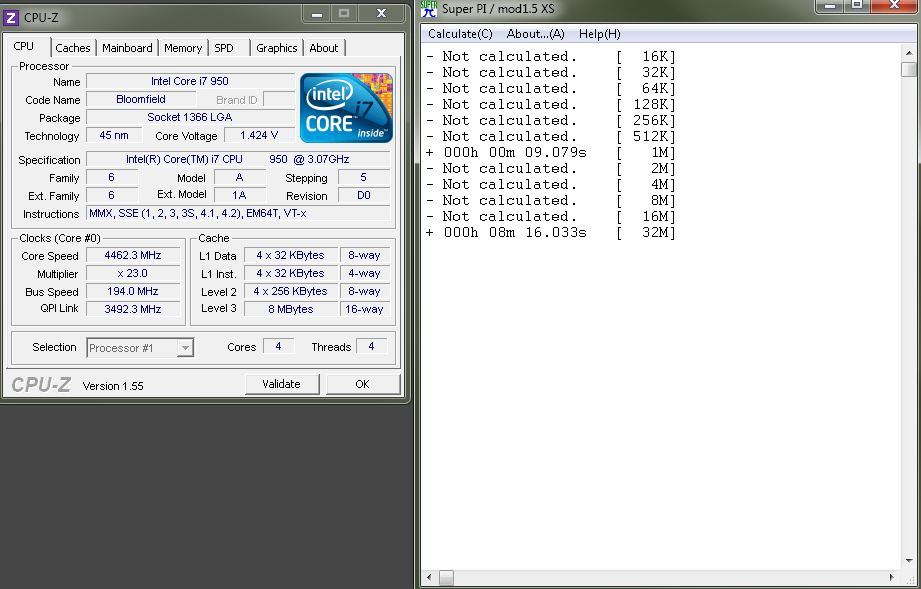Click the Threads count field '4'
This screenshot has width=921, height=589.
point(371,346)
